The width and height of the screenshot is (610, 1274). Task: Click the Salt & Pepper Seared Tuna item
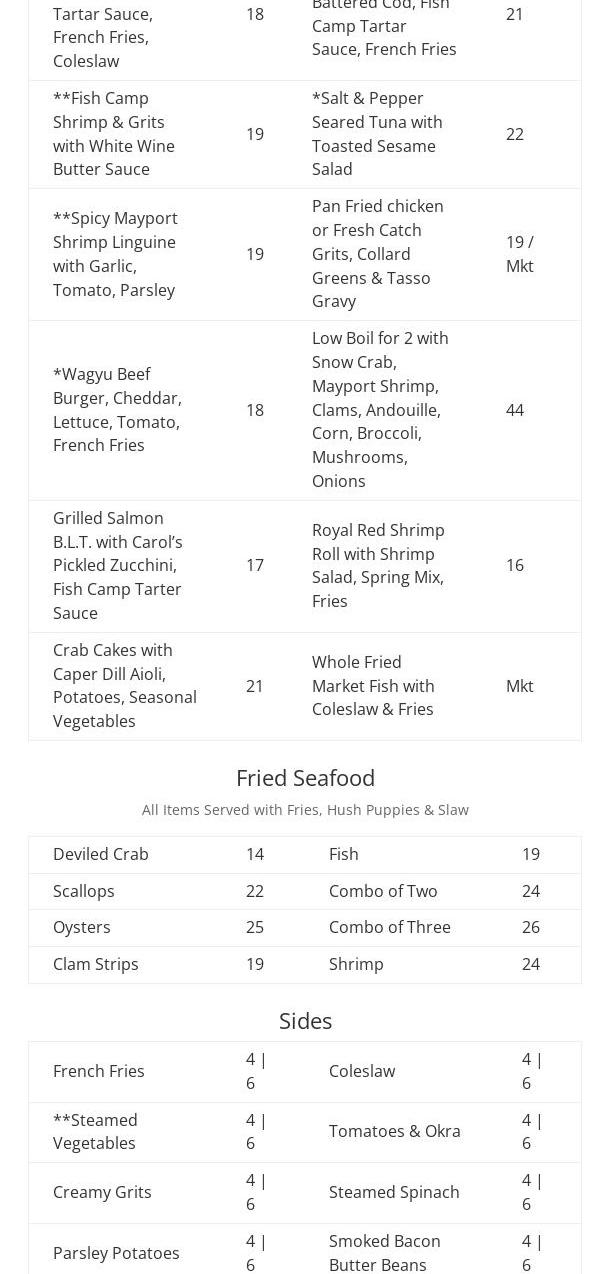(x=377, y=134)
